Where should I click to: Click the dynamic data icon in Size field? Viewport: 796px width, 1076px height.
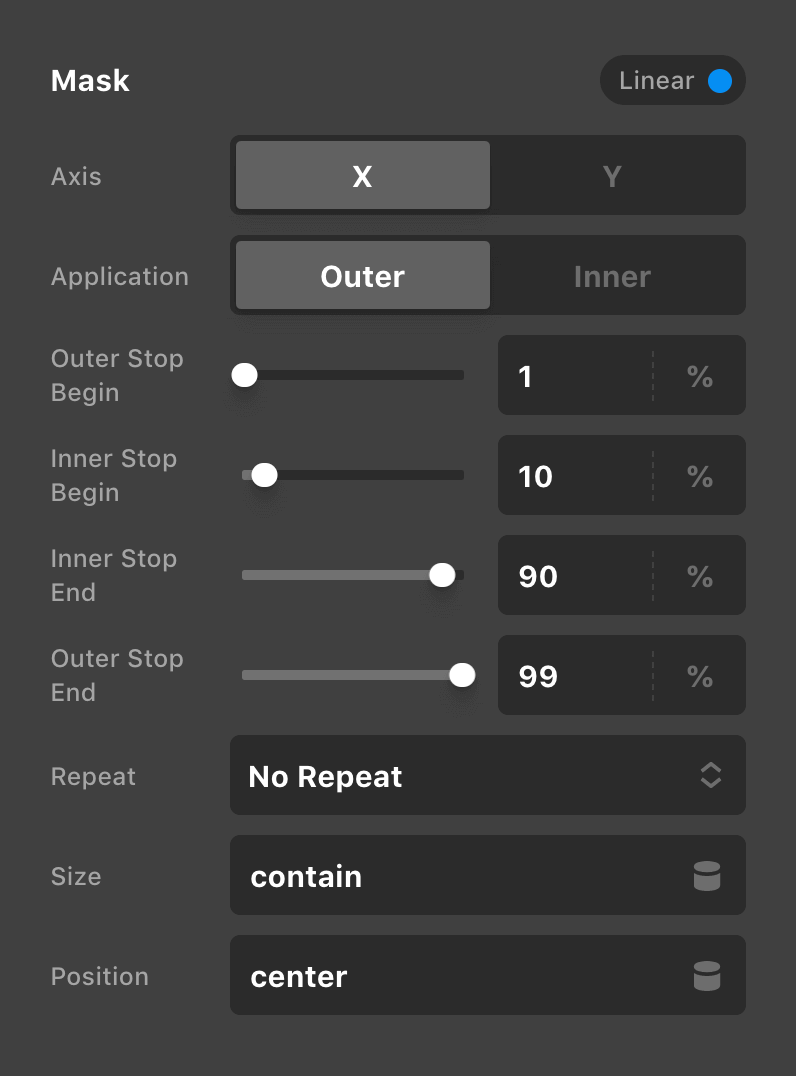click(x=707, y=876)
